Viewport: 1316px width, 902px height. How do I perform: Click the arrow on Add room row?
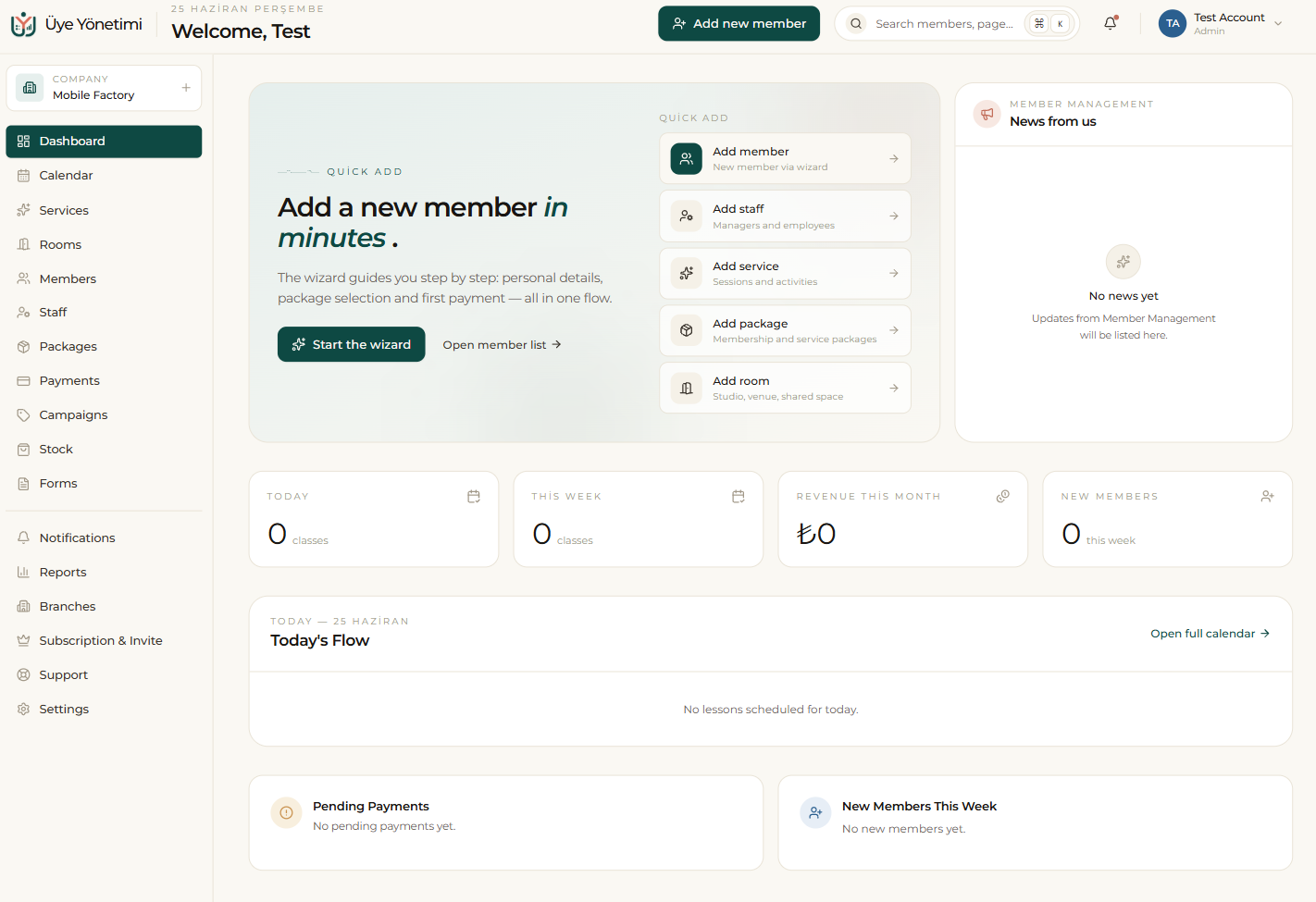click(894, 388)
